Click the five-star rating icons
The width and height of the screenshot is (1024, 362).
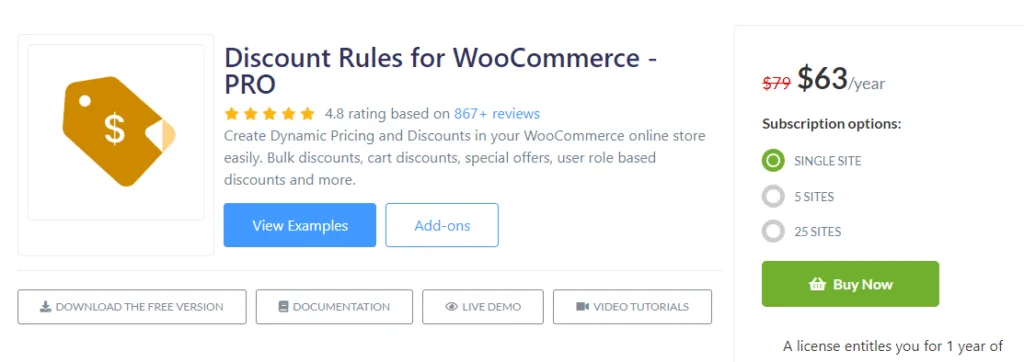269,114
